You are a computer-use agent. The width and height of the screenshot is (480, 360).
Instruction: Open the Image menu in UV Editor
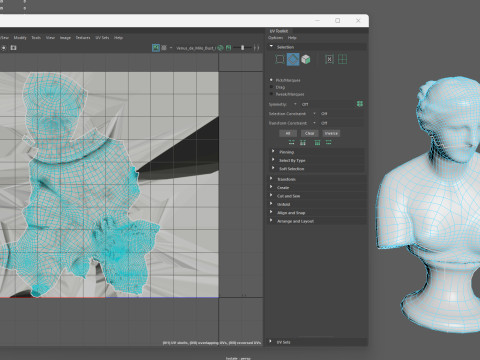point(65,38)
